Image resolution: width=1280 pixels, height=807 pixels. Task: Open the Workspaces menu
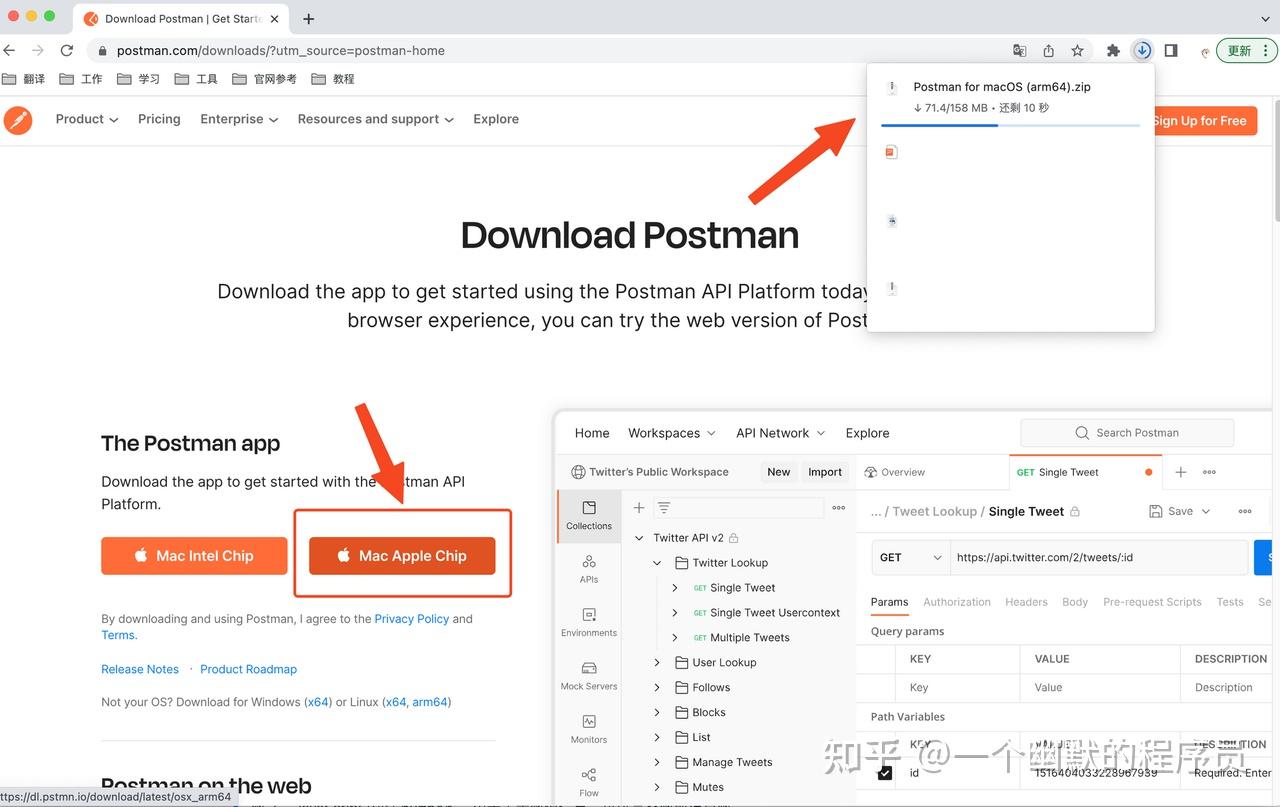coord(671,432)
